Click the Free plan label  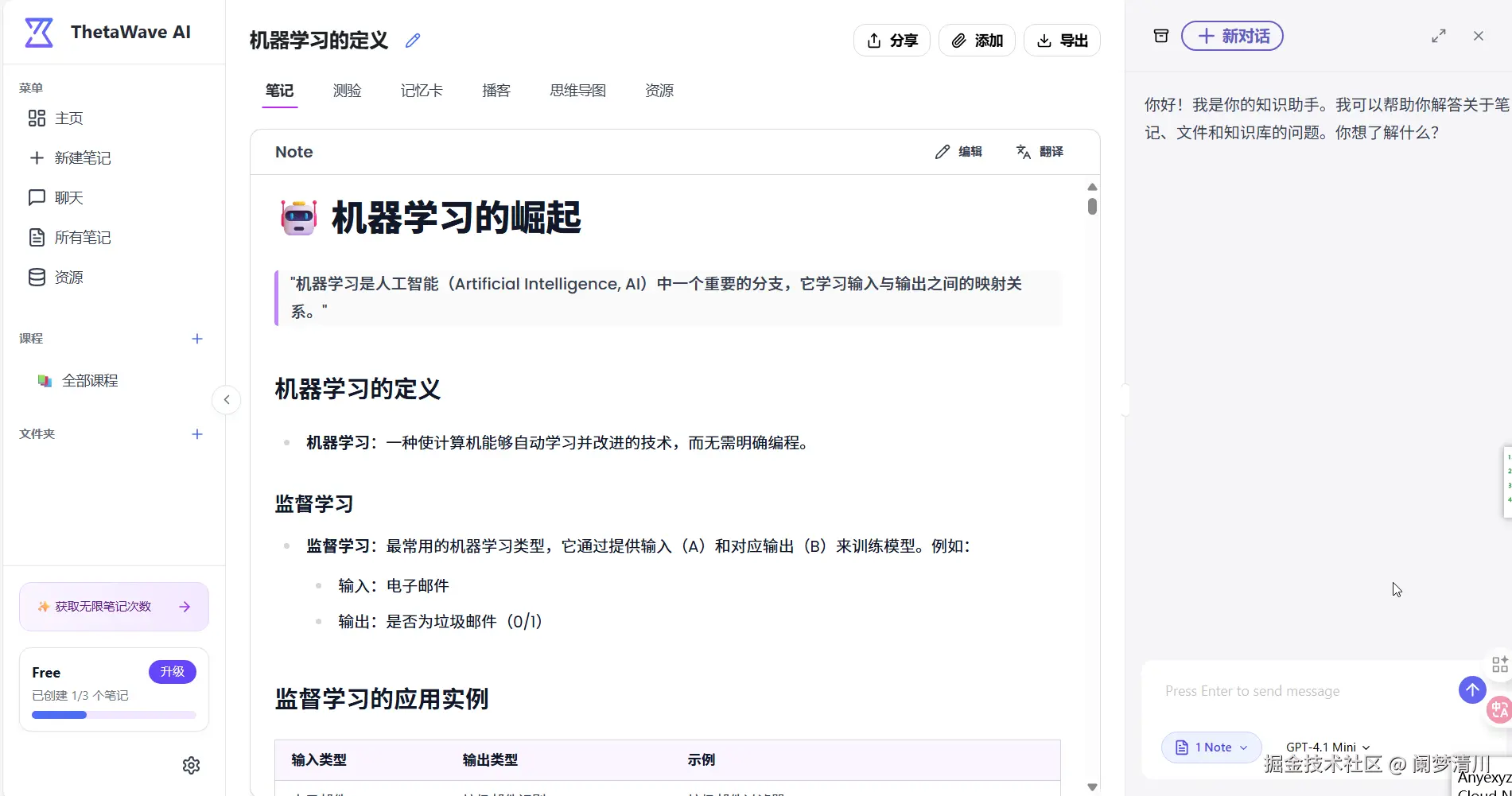pos(46,673)
